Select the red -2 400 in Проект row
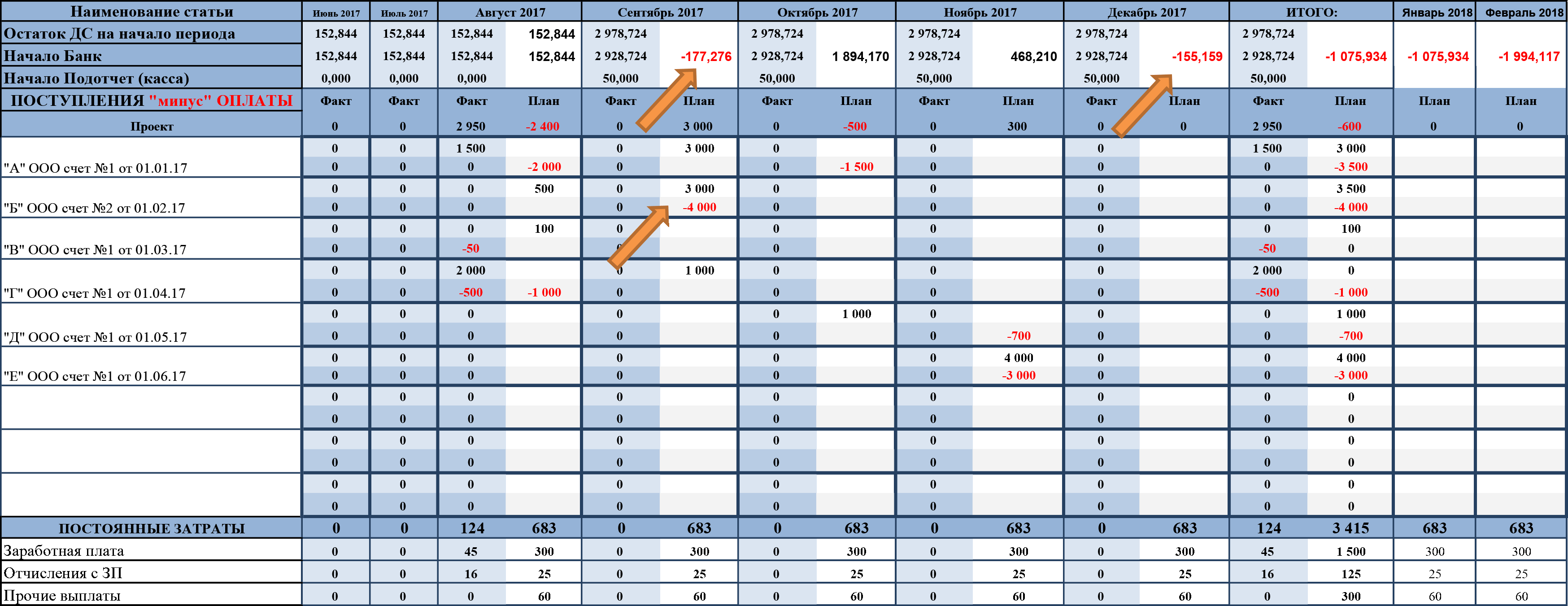 coord(542,126)
